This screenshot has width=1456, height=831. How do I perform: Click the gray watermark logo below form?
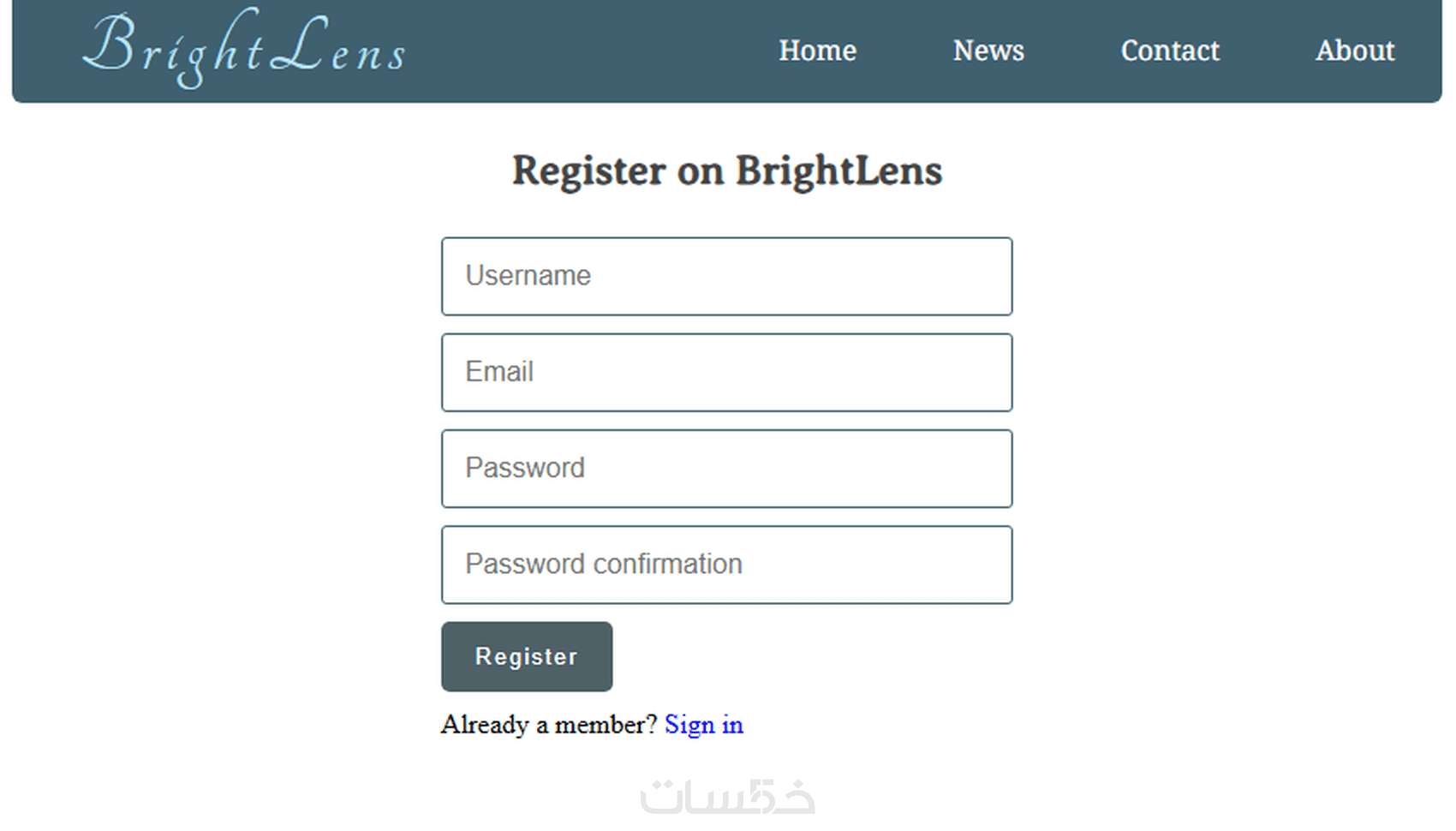pos(727,796)
